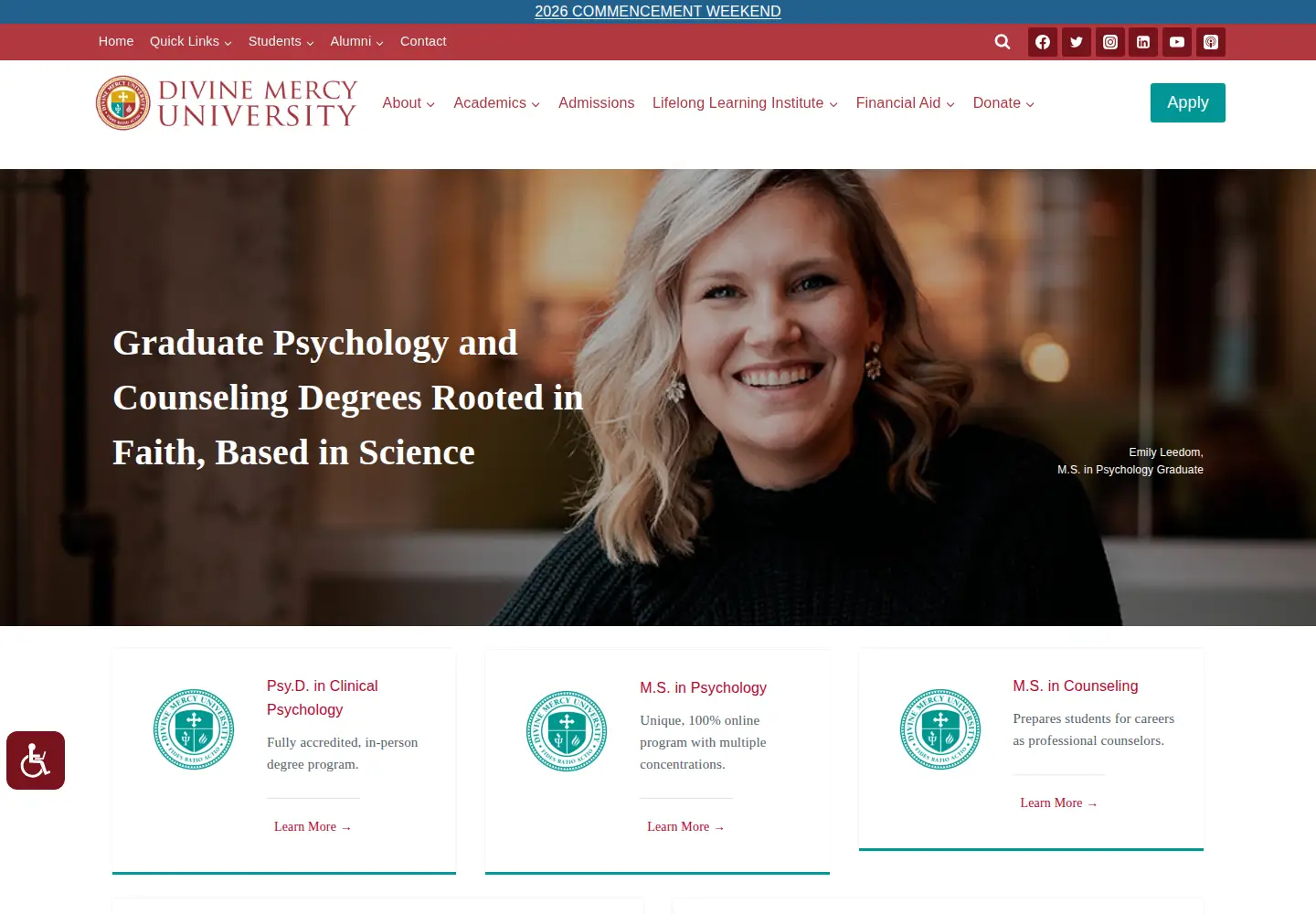Open the YouTube channel icon
The height and width of the screenshot is (914, 1316).
(x=1177, y=42)
